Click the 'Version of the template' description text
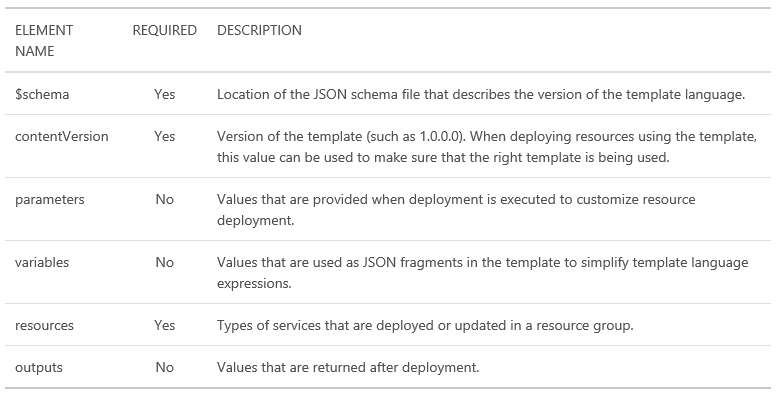The image size is (781, 396). click(x=487, y=147)
